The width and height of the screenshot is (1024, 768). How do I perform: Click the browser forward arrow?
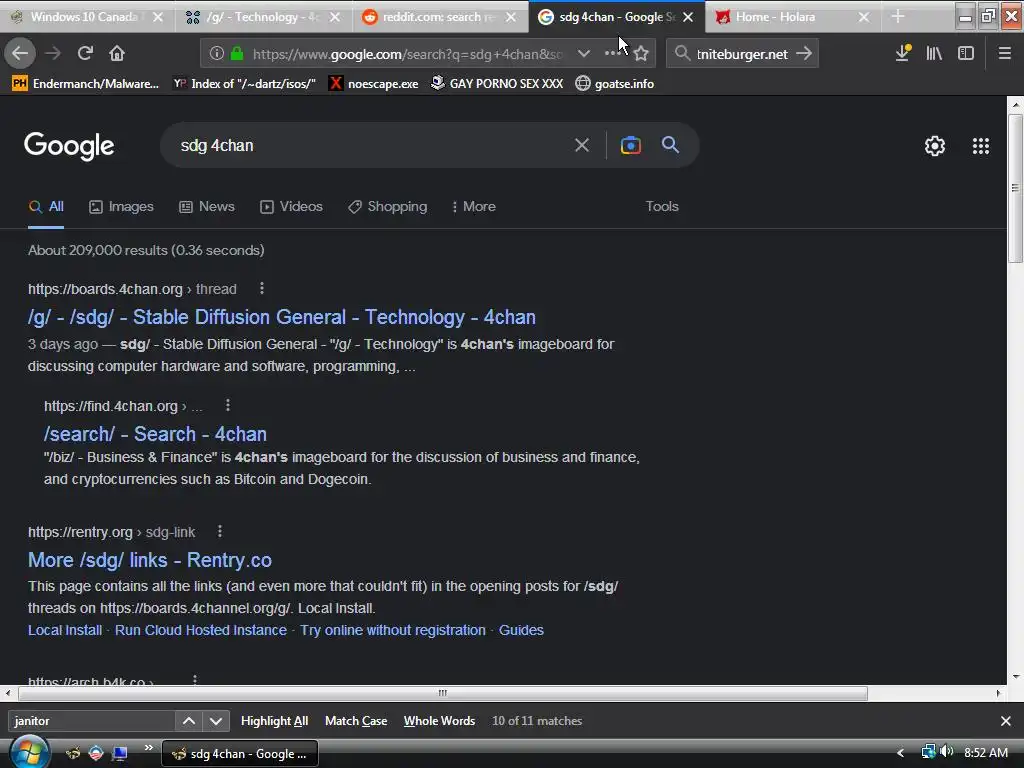[52, 53]
